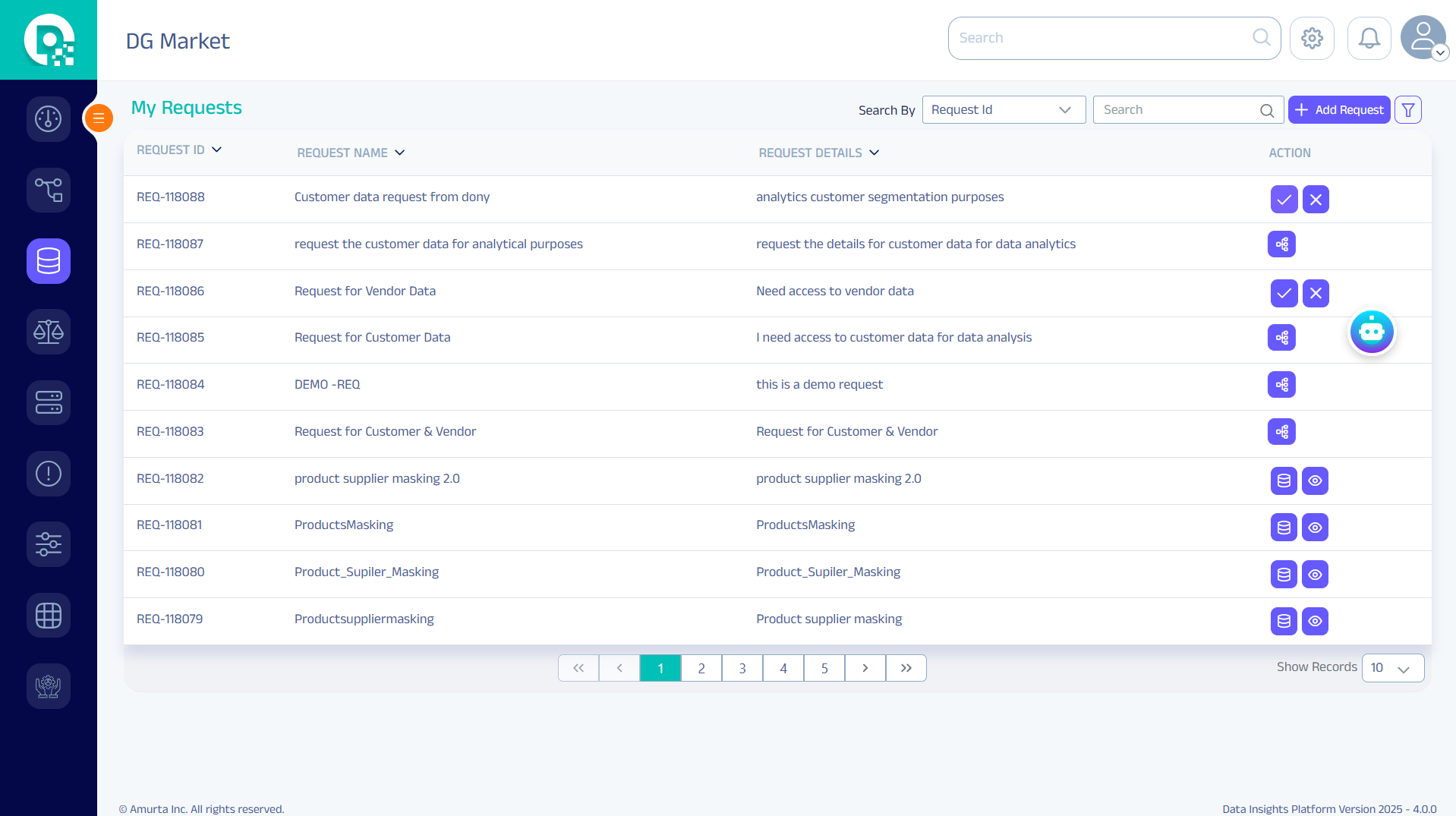Viewport: 1456px width, 816px height.
Task: Open the workflow hierarchy sidebar icon
Action: coord(49,190)
